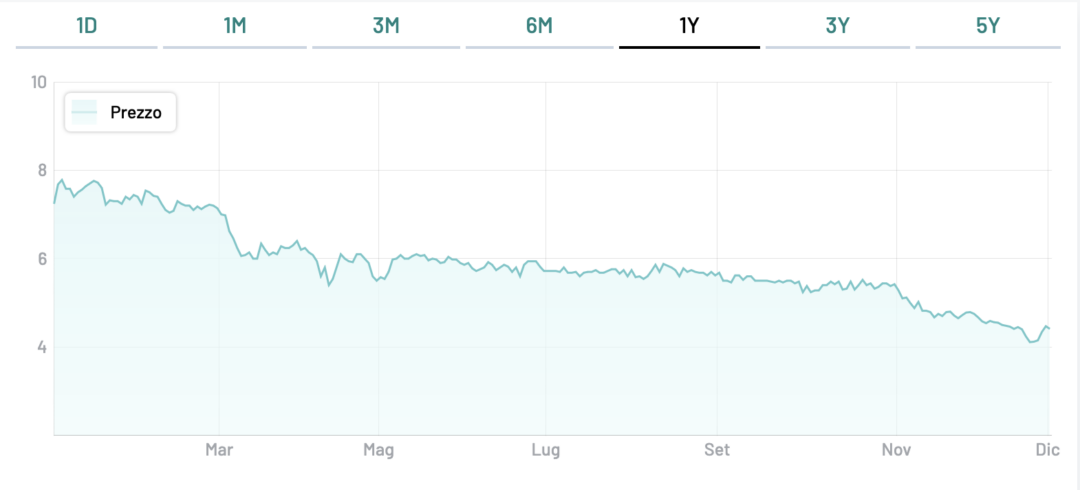
Task: Click the price line's last point at Dic
Action: pos(1048,329)
